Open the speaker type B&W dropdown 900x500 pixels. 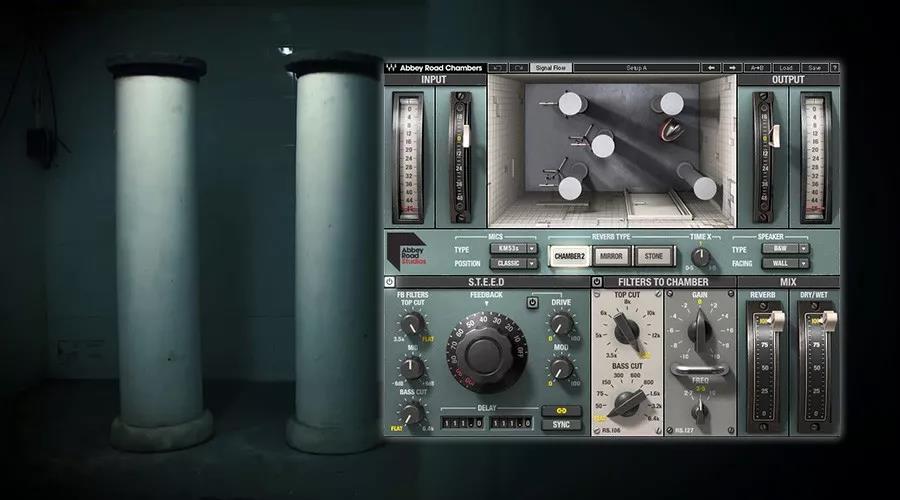click(785, 249)
